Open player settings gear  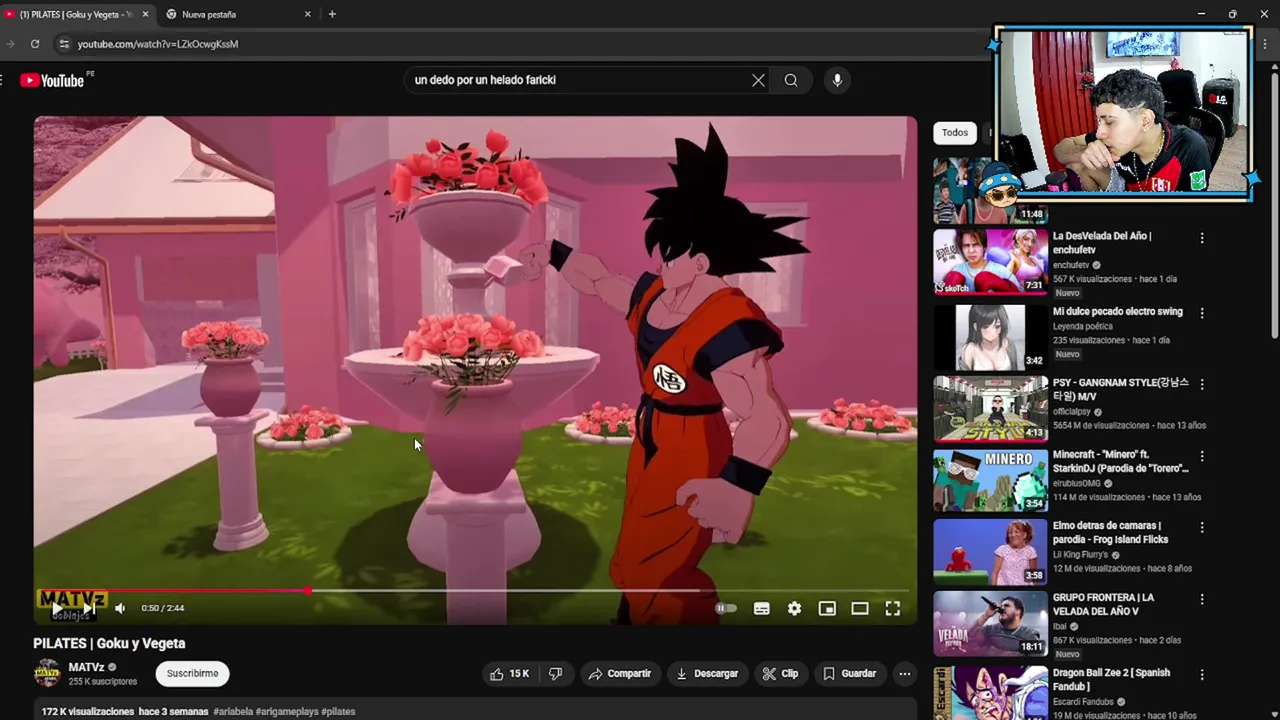[x=794, y=608]
